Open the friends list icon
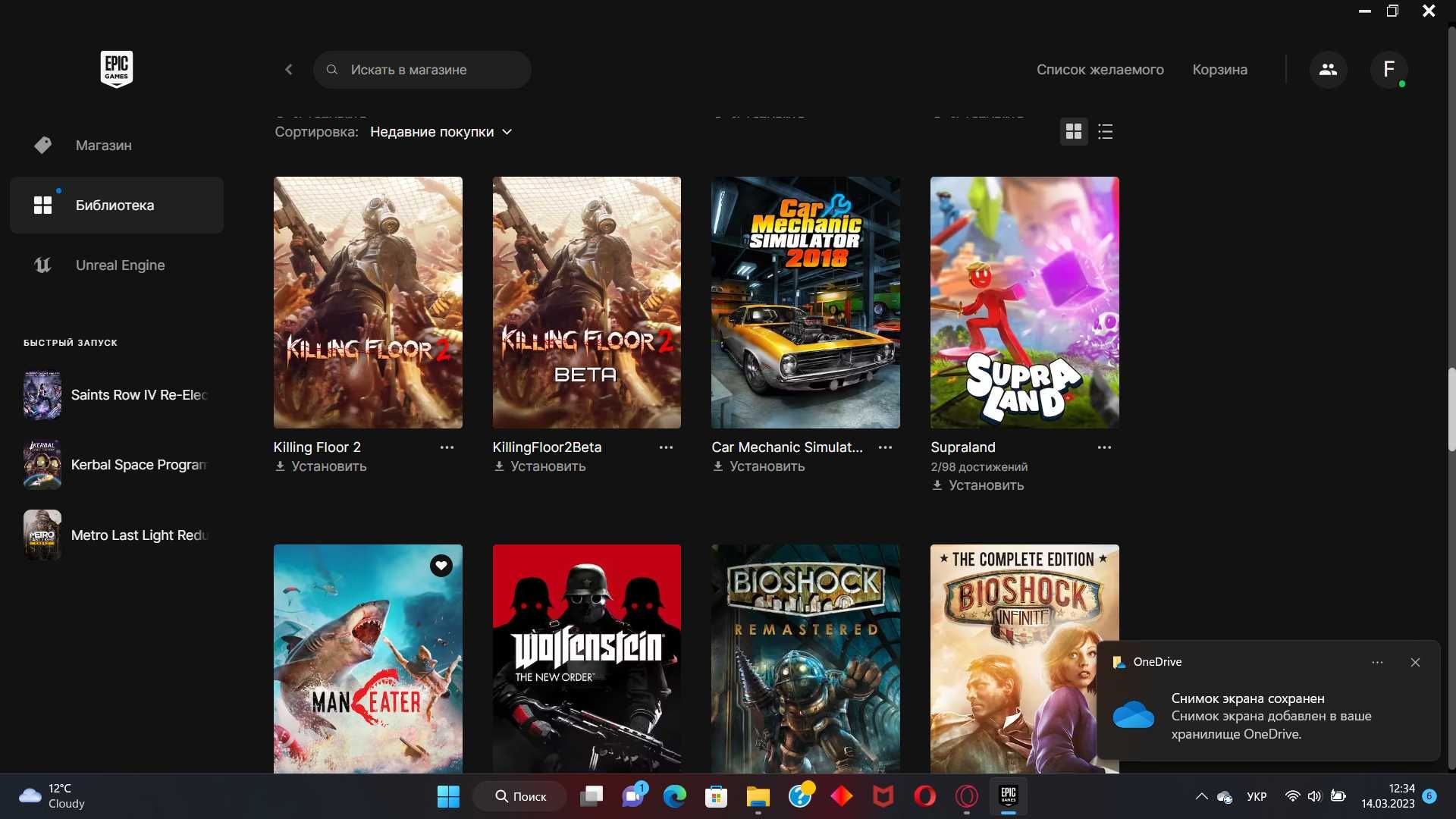1456x819 pixels. [x=1328, y=70]
